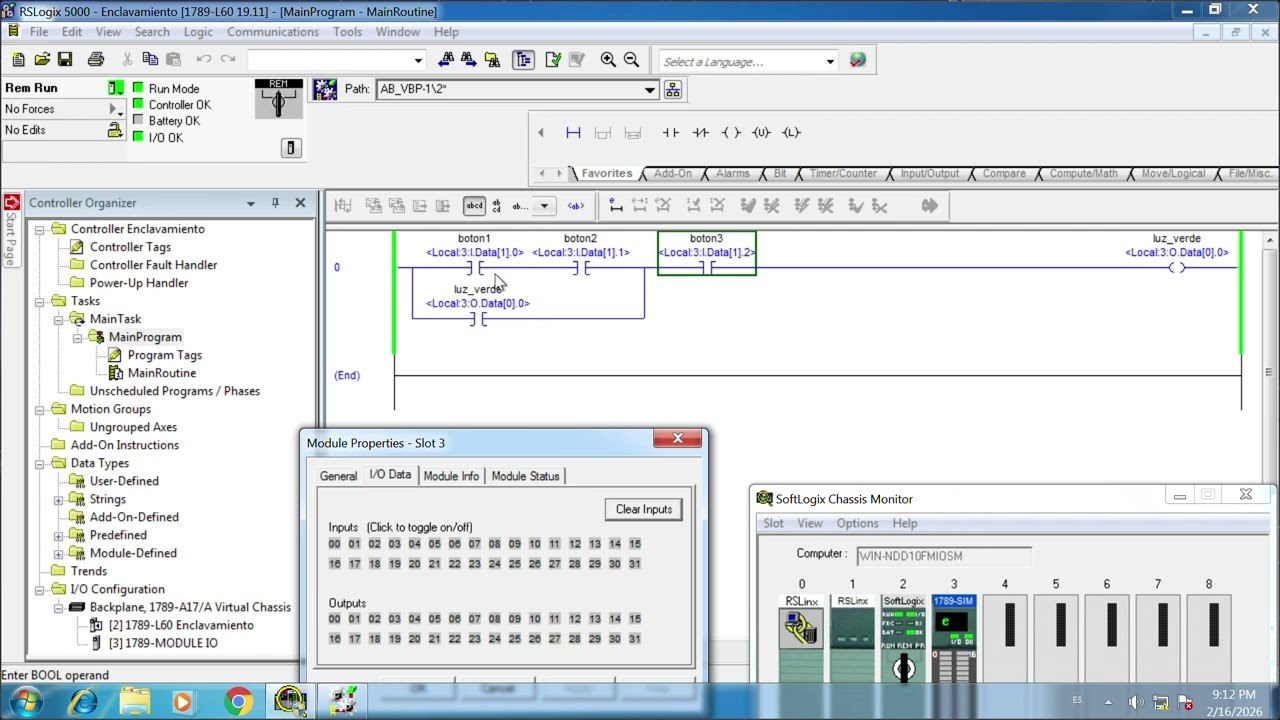1280x720 pixels.
Task: Open Google Chrome from the taskbar
Action: (238, 701)
